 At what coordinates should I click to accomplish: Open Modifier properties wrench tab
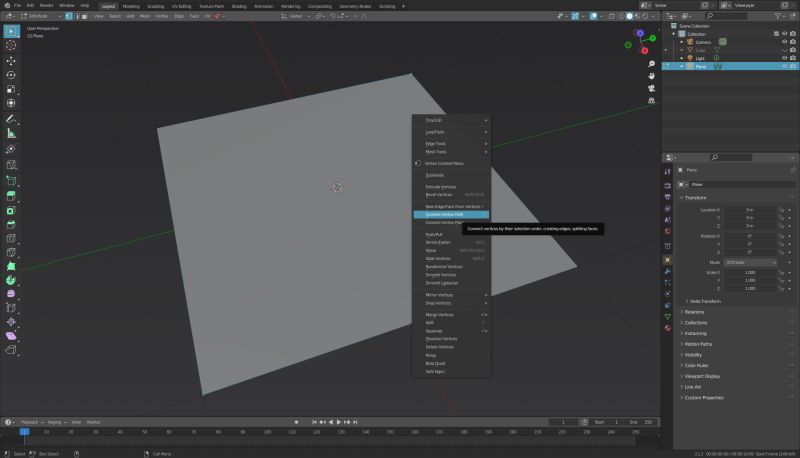[667, 271]
